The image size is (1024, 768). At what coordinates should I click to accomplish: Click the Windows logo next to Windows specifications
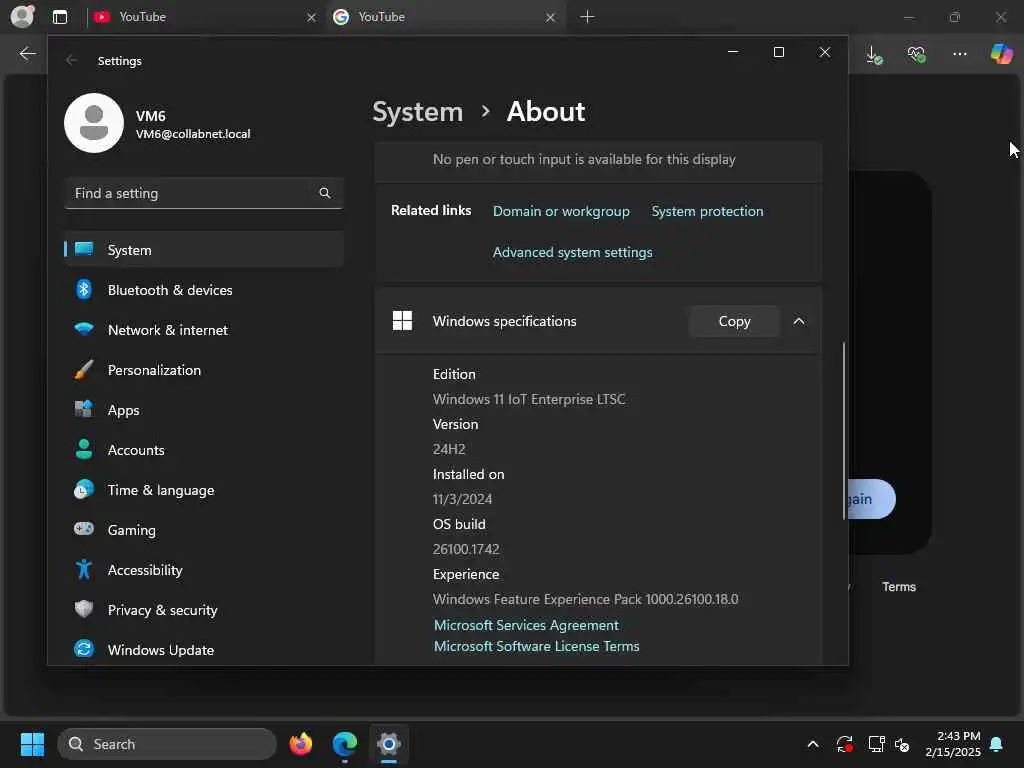click(x=402, y=321)
